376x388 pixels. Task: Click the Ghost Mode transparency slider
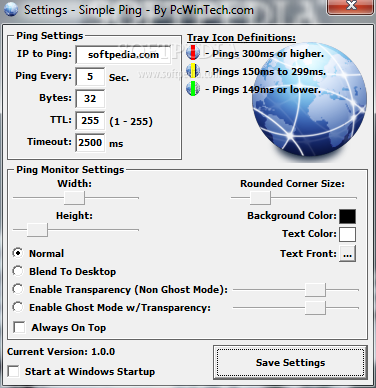pyautogui.click(x=315, y=308)
